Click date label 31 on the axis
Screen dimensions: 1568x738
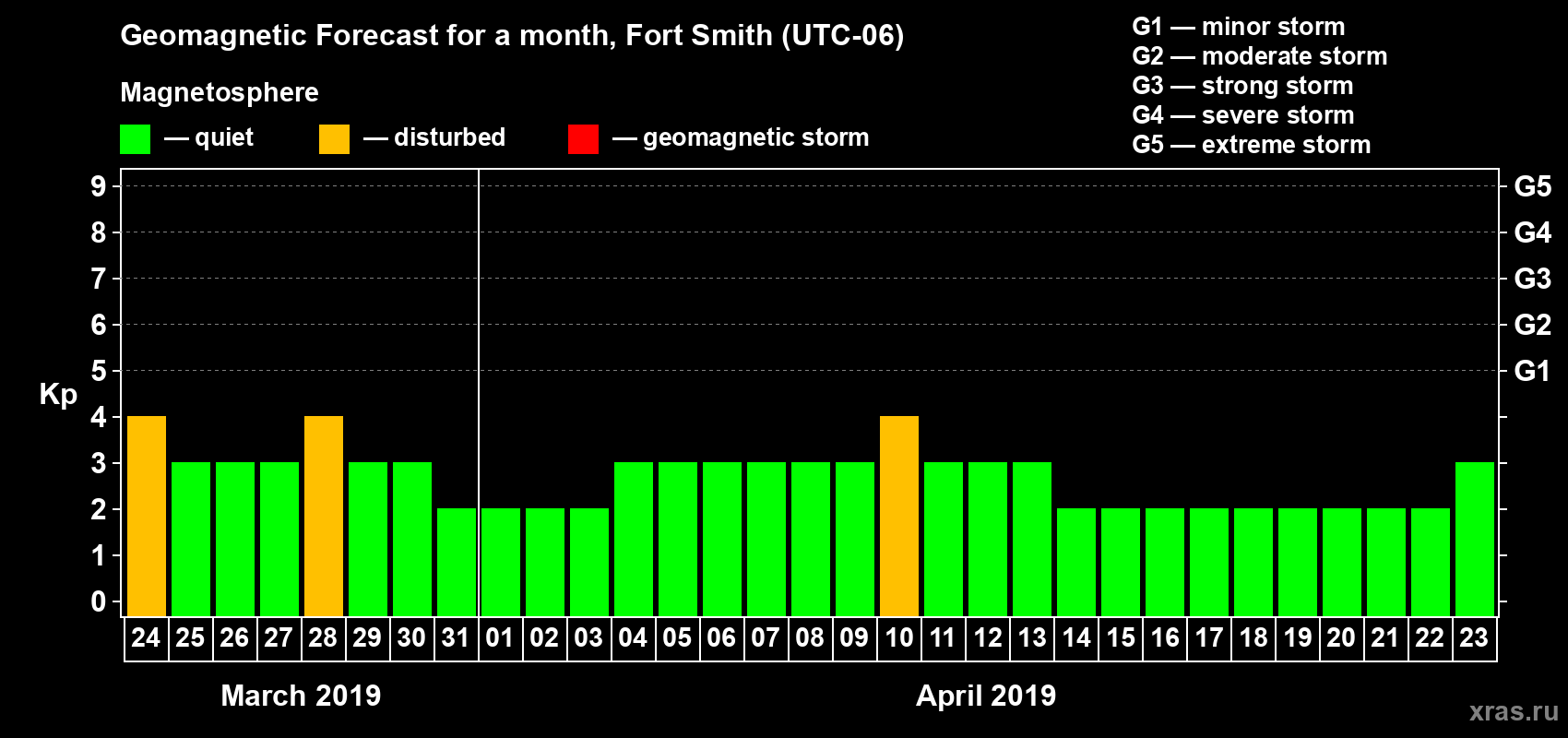pos(456,637)
